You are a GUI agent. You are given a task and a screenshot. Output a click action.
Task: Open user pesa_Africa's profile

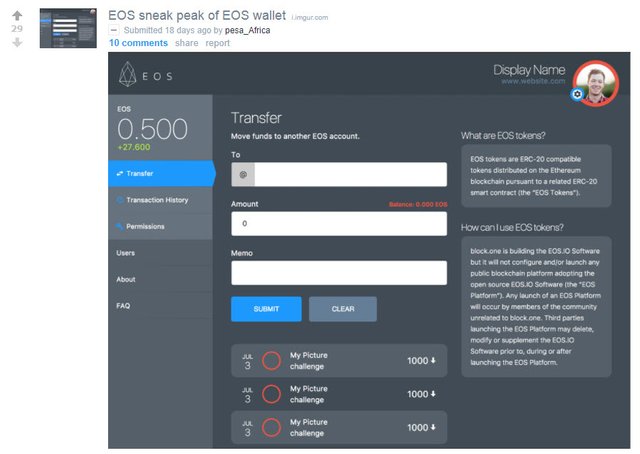(x=247, y=30)
